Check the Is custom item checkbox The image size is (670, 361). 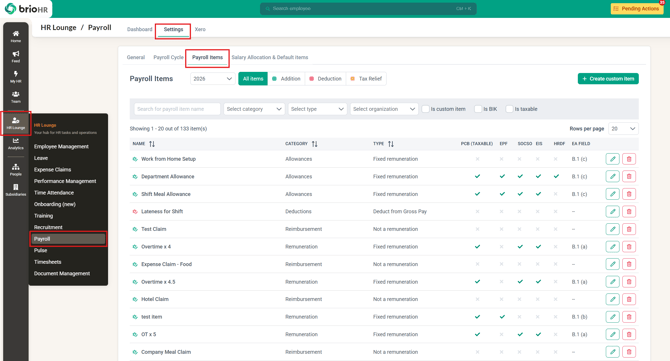coord(426,109)
